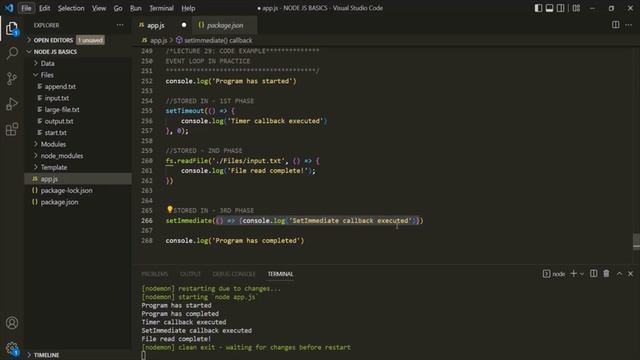The image size is (640, 360).
Task: Split the editor to the right
Action: [x=616, y=25]
